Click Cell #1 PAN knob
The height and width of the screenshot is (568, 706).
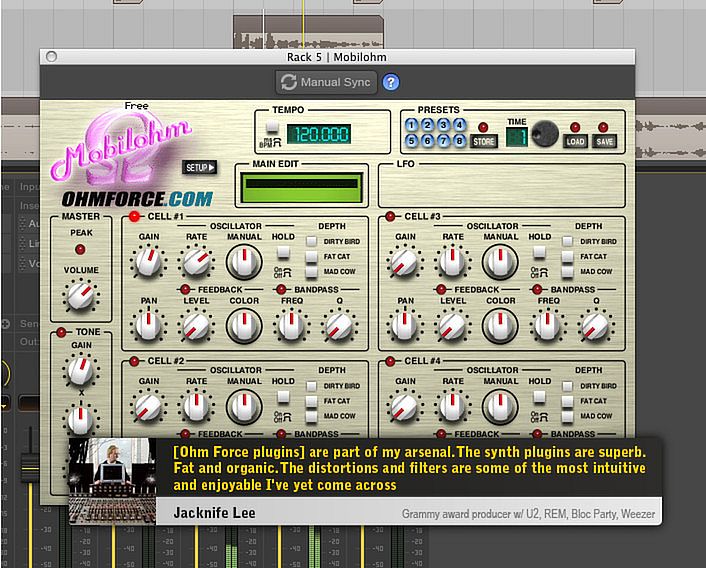point(149,326)
